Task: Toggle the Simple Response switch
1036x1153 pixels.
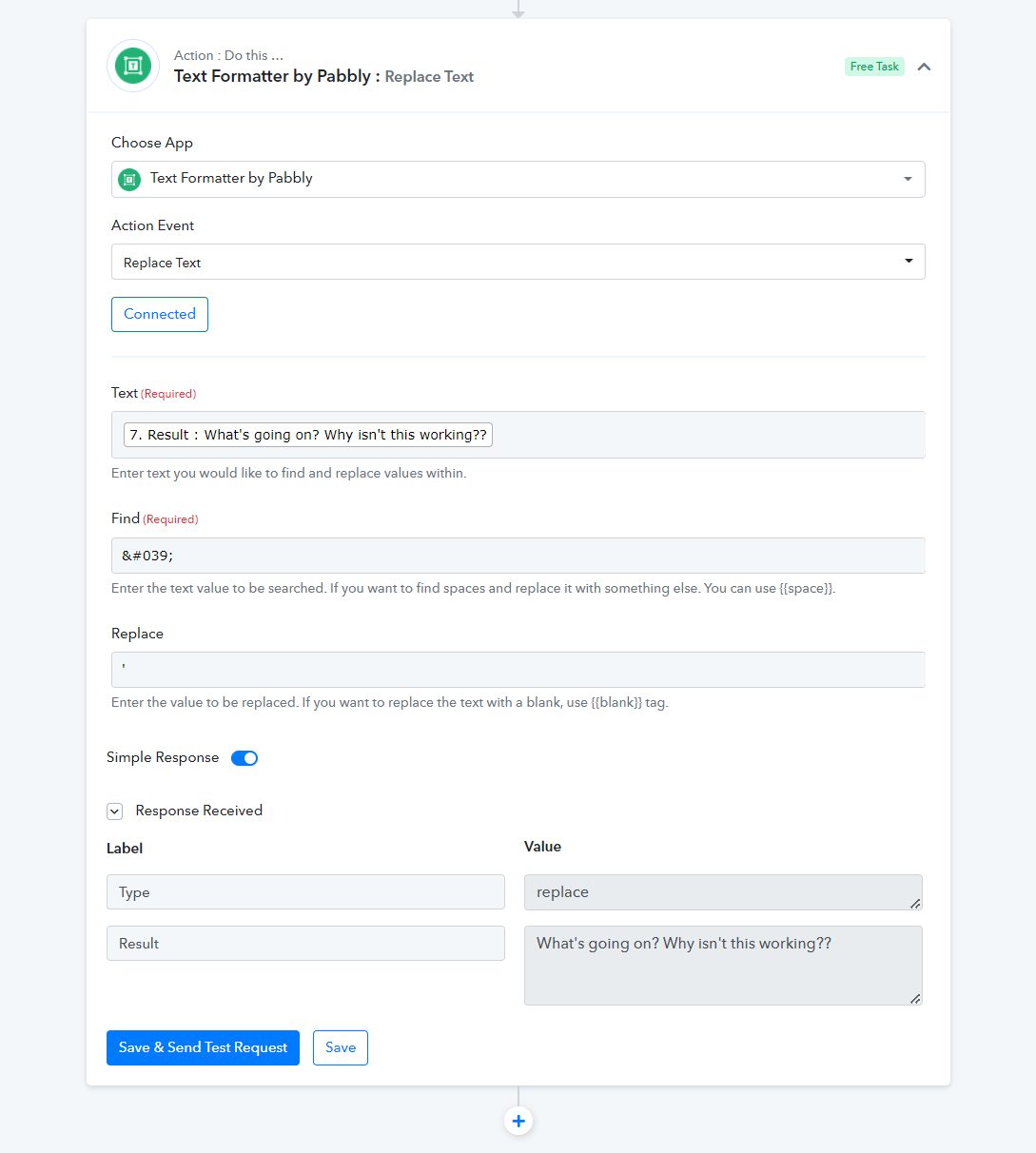Action: tap(244, 758)
